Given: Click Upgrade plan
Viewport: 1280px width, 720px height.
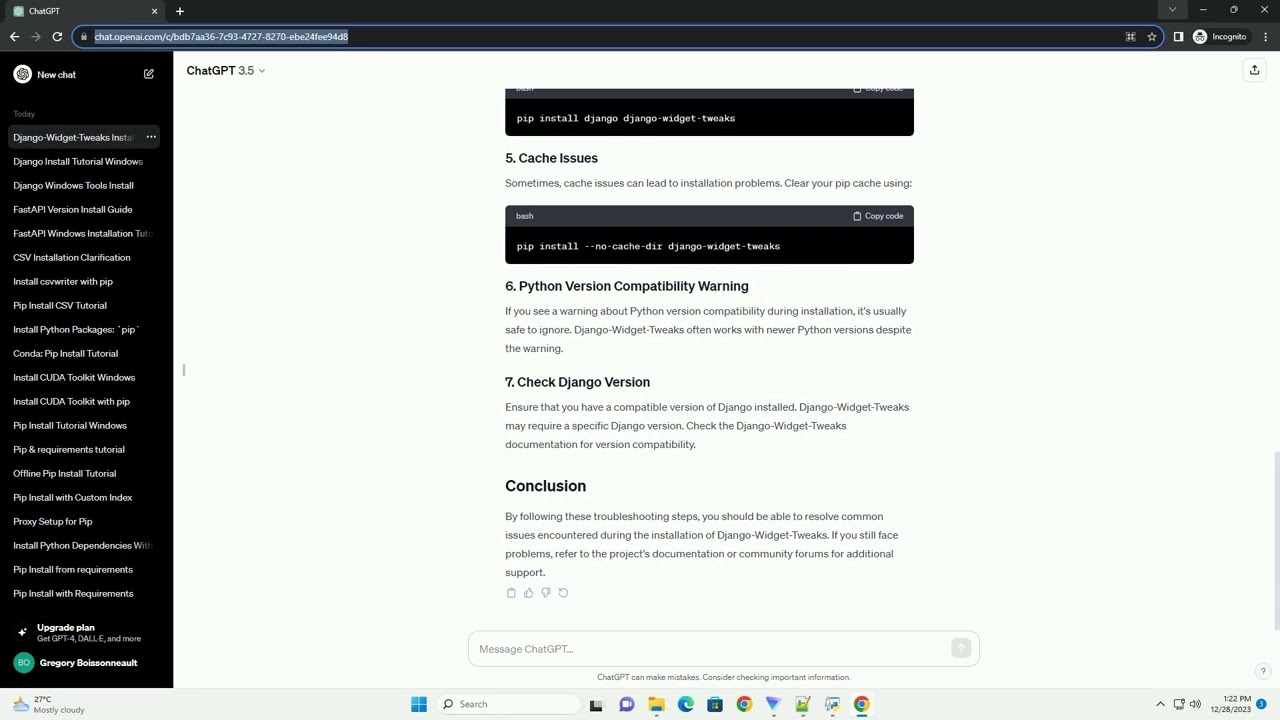Looking at the screenshot, I should 86,632.
